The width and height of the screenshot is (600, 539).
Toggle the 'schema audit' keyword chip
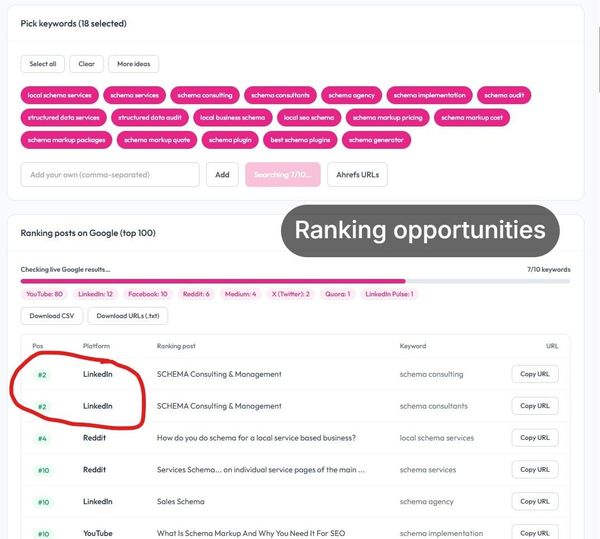click(x=504, y=95)
